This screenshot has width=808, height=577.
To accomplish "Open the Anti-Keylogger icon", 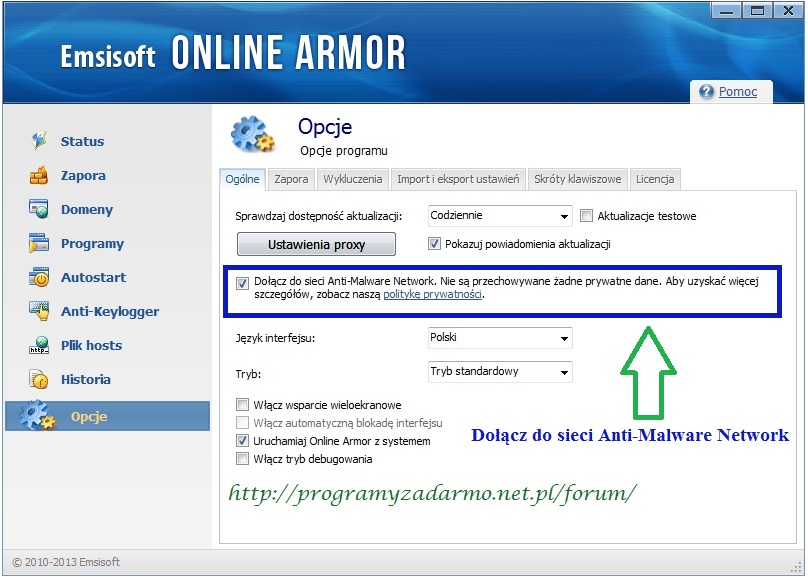I will [x=39, y=311].
